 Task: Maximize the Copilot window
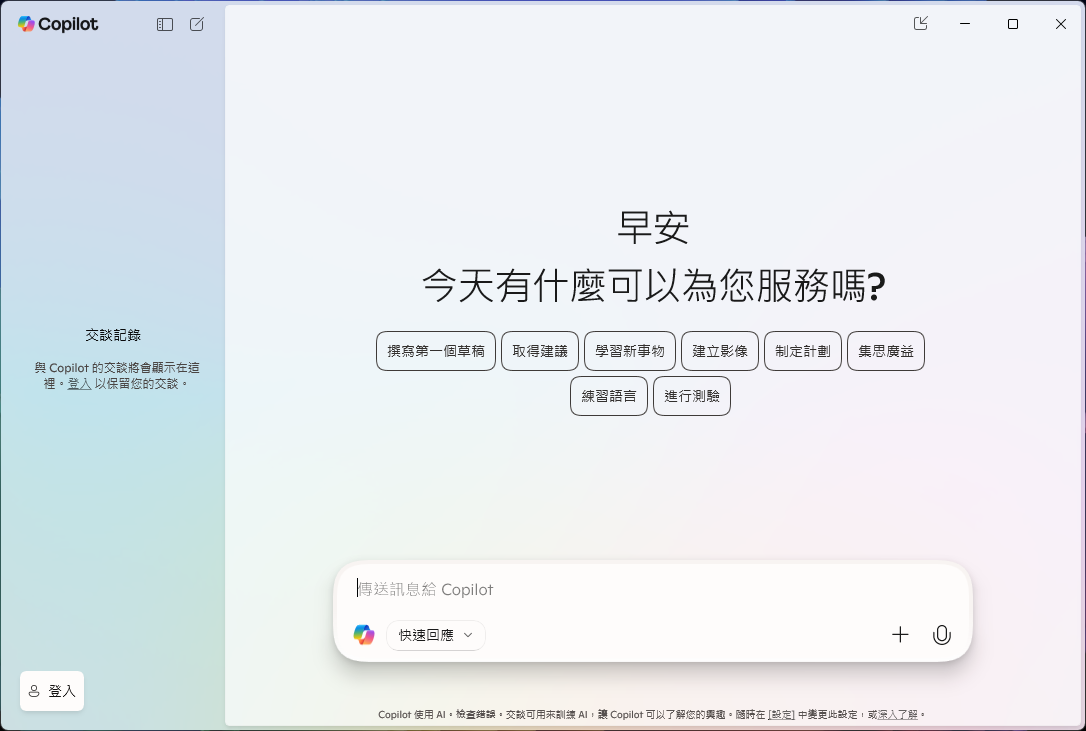[1013, 24]
